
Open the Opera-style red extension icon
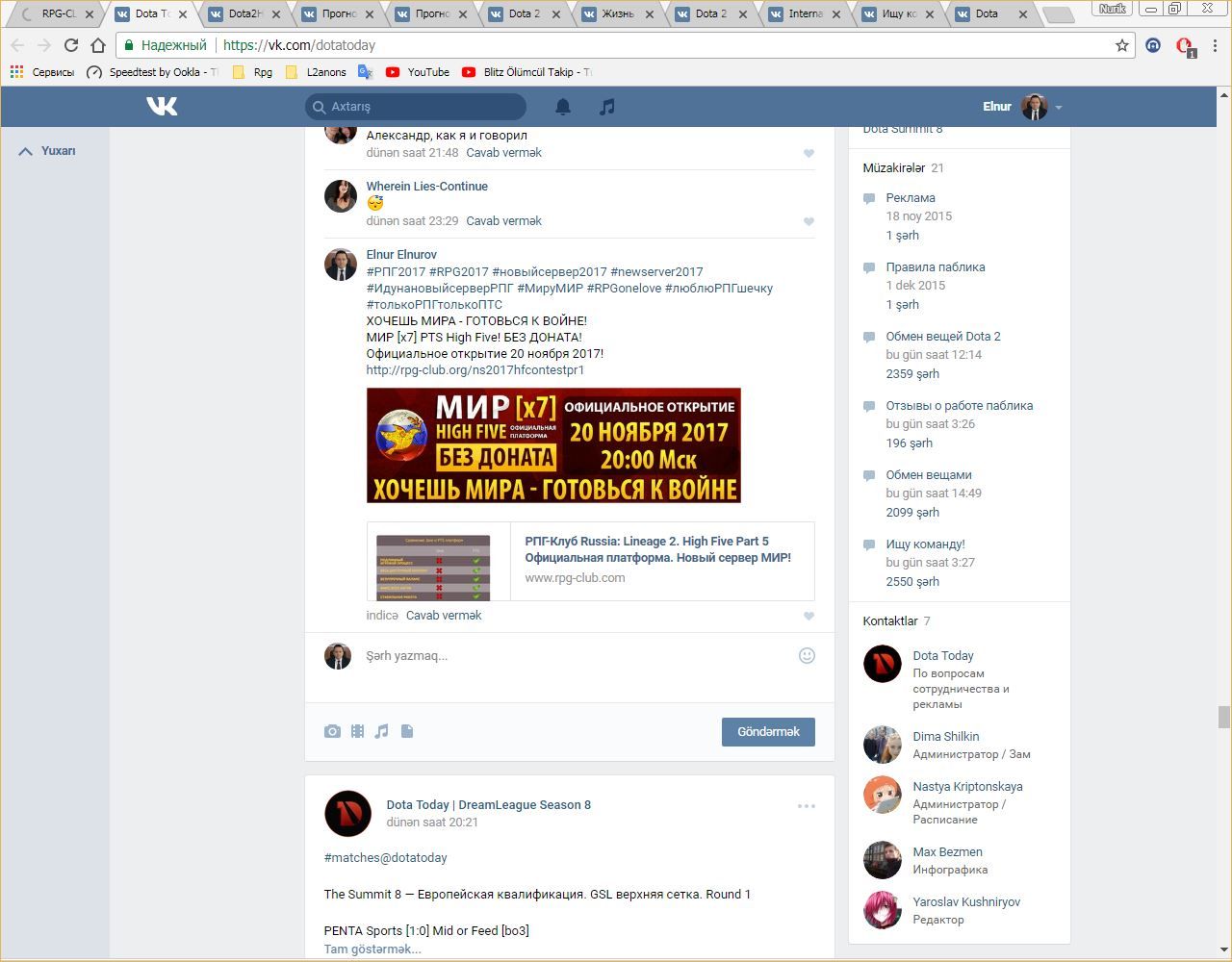1185,46
